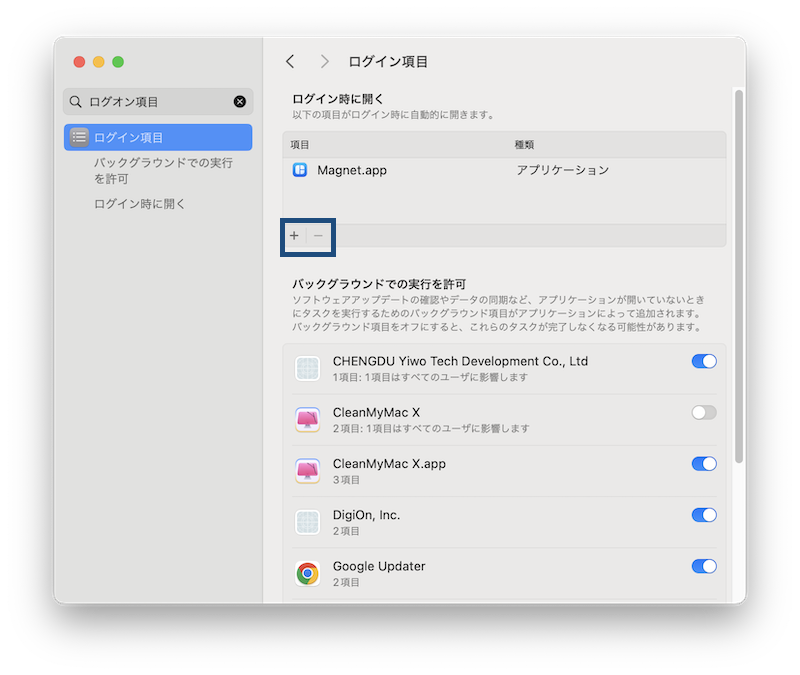The image size is (800, 675).
Task: Click the CleanMyMac X app icon
Action: (x=308, y=419)
